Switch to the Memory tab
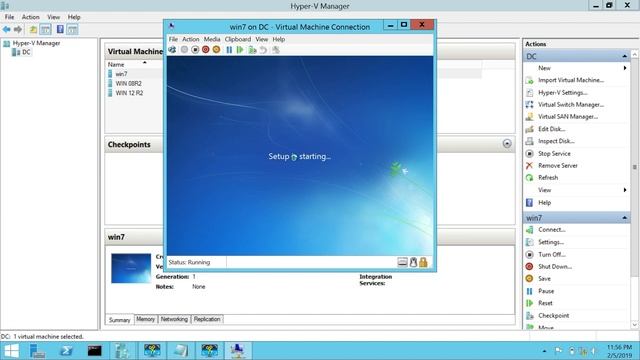 [145, 319]
